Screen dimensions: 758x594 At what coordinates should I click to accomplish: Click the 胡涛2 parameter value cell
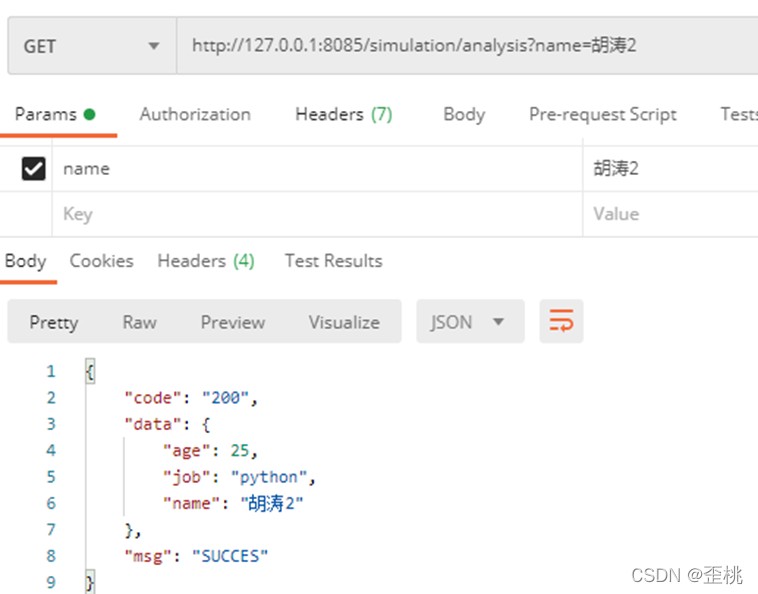coord(671,169)
